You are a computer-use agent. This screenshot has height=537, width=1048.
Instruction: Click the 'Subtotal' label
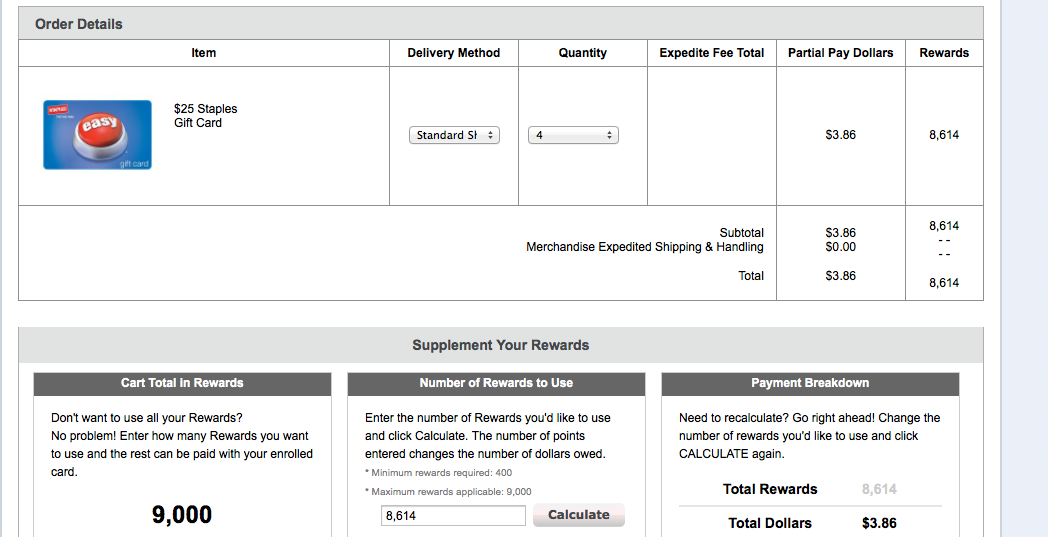point(741,233)
